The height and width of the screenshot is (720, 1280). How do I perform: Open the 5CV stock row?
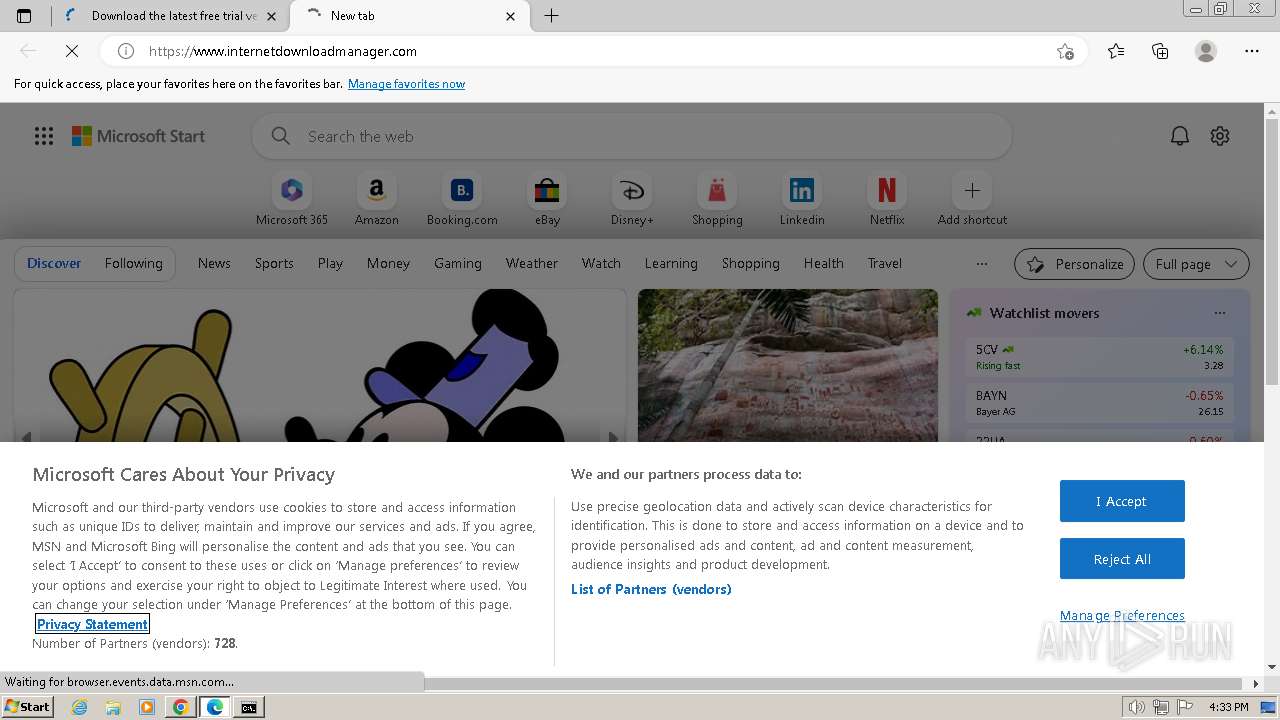point(1099,357)
